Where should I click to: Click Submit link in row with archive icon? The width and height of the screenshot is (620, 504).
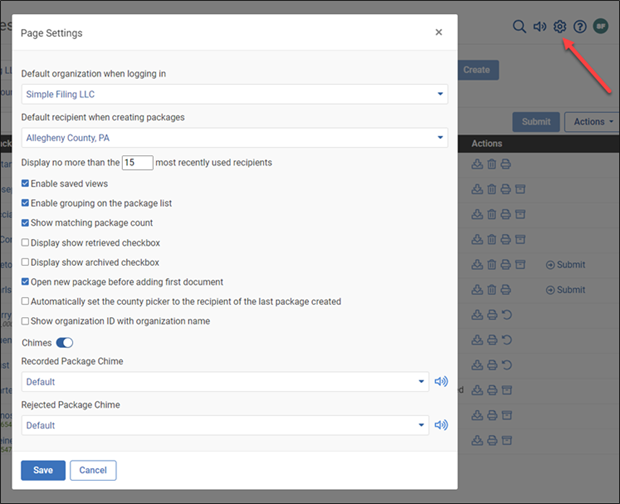pos(565,264)
